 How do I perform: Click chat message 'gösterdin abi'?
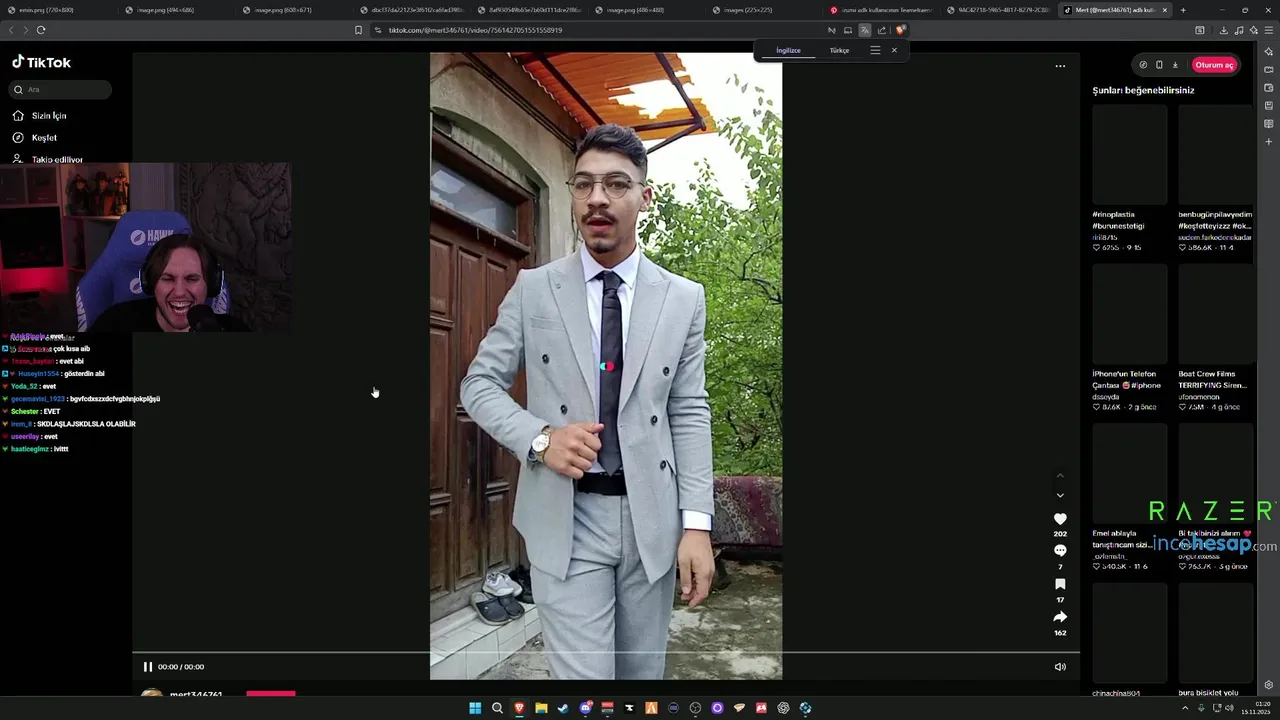84,374
